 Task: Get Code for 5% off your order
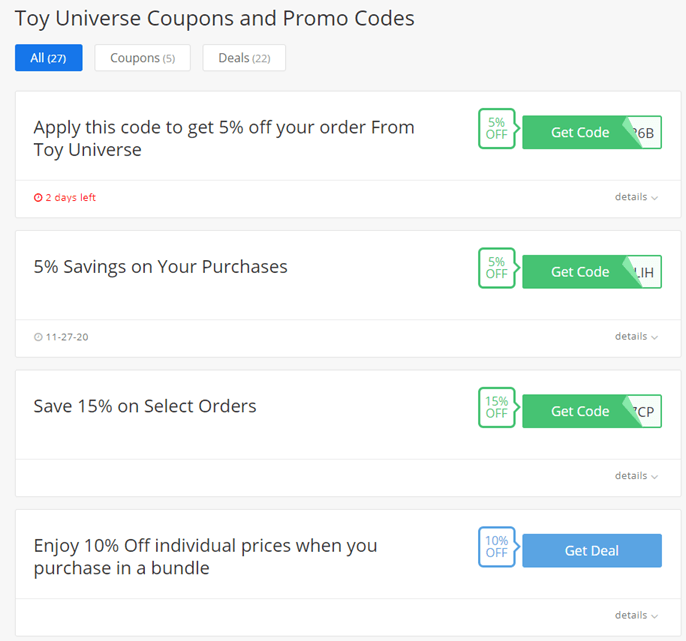coord(580,133)
